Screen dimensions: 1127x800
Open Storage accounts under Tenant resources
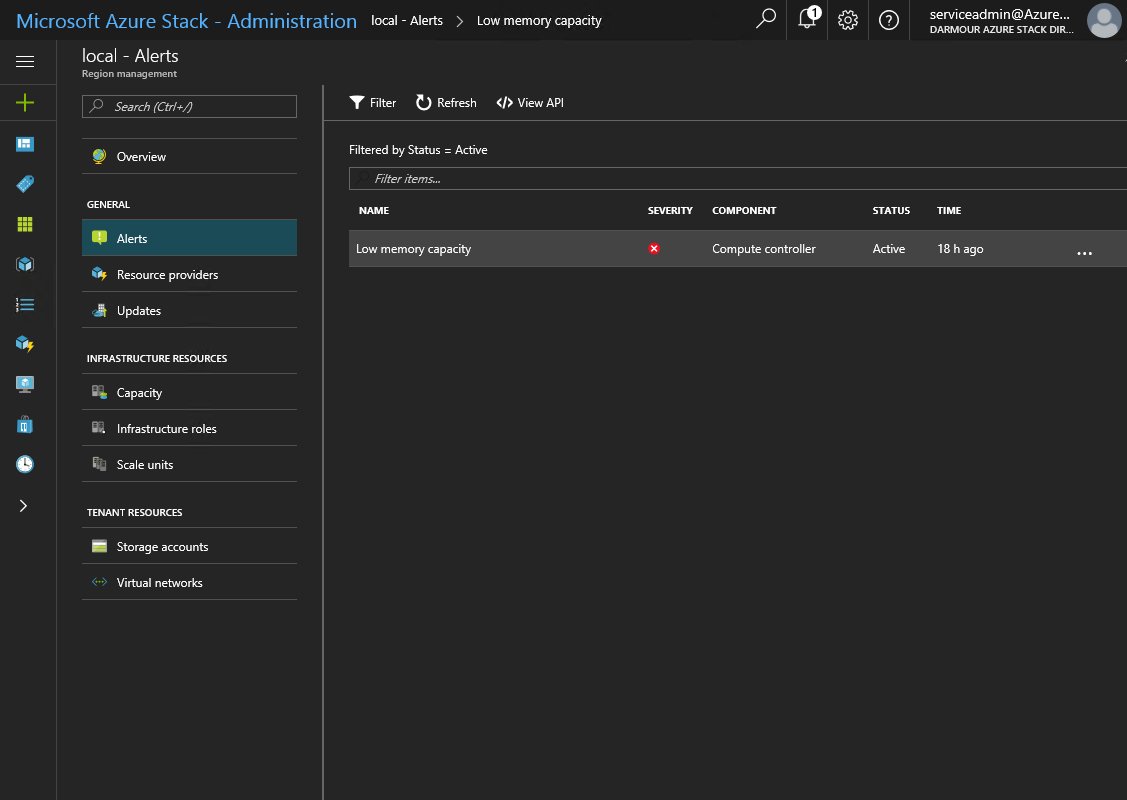click(189, 546)
